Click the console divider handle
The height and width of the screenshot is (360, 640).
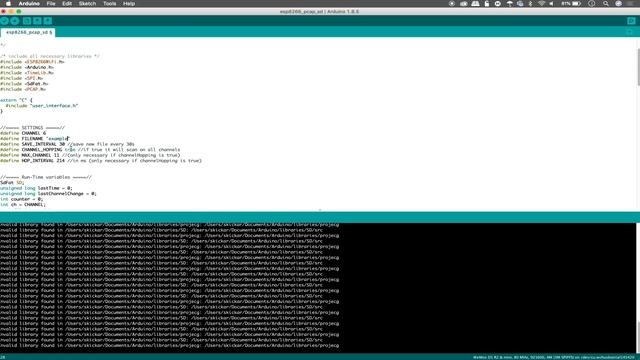point(320,210)
